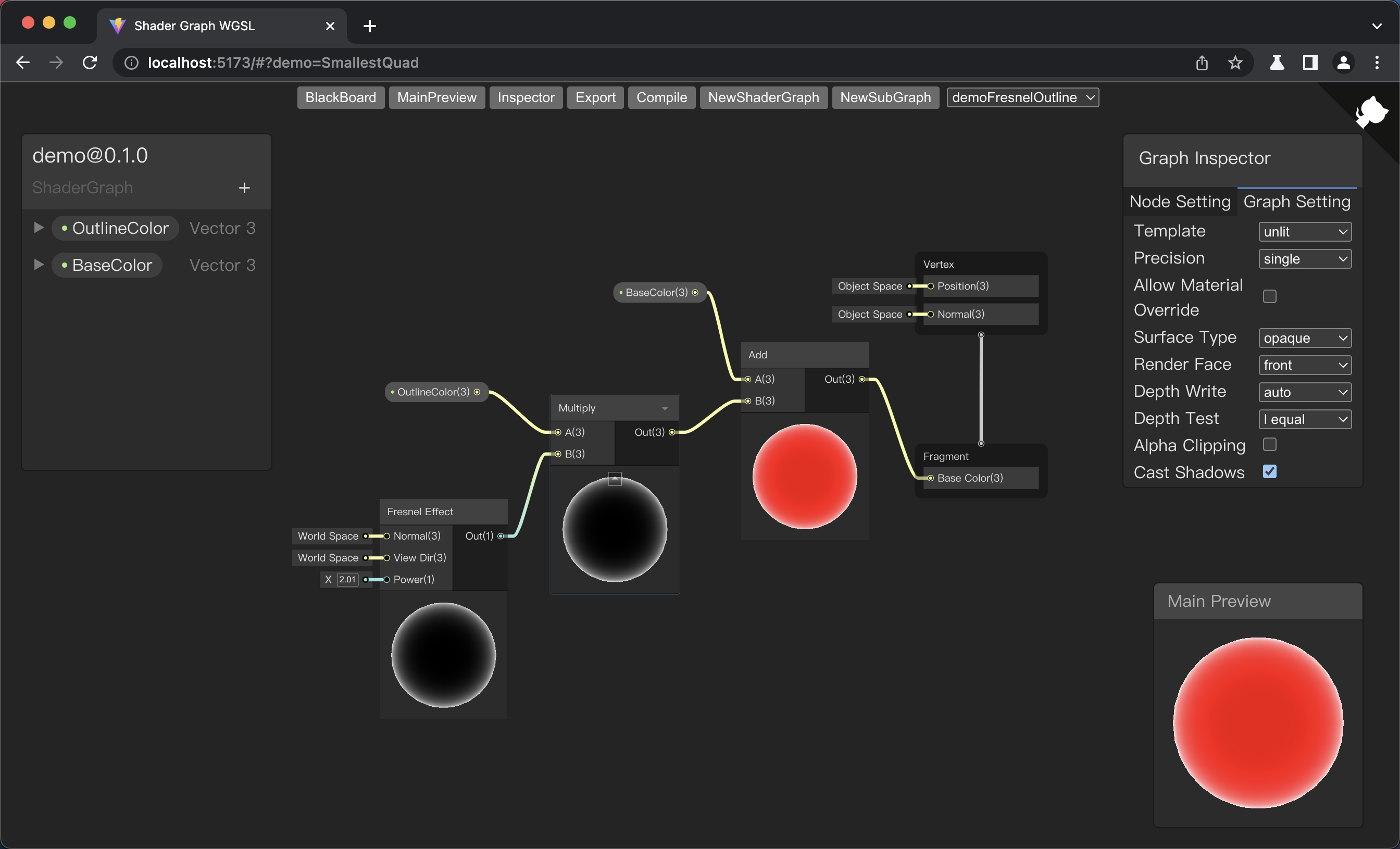Reload the page with refresh icon
Viewport: 1400px width, 849px height.
(90, 63)
